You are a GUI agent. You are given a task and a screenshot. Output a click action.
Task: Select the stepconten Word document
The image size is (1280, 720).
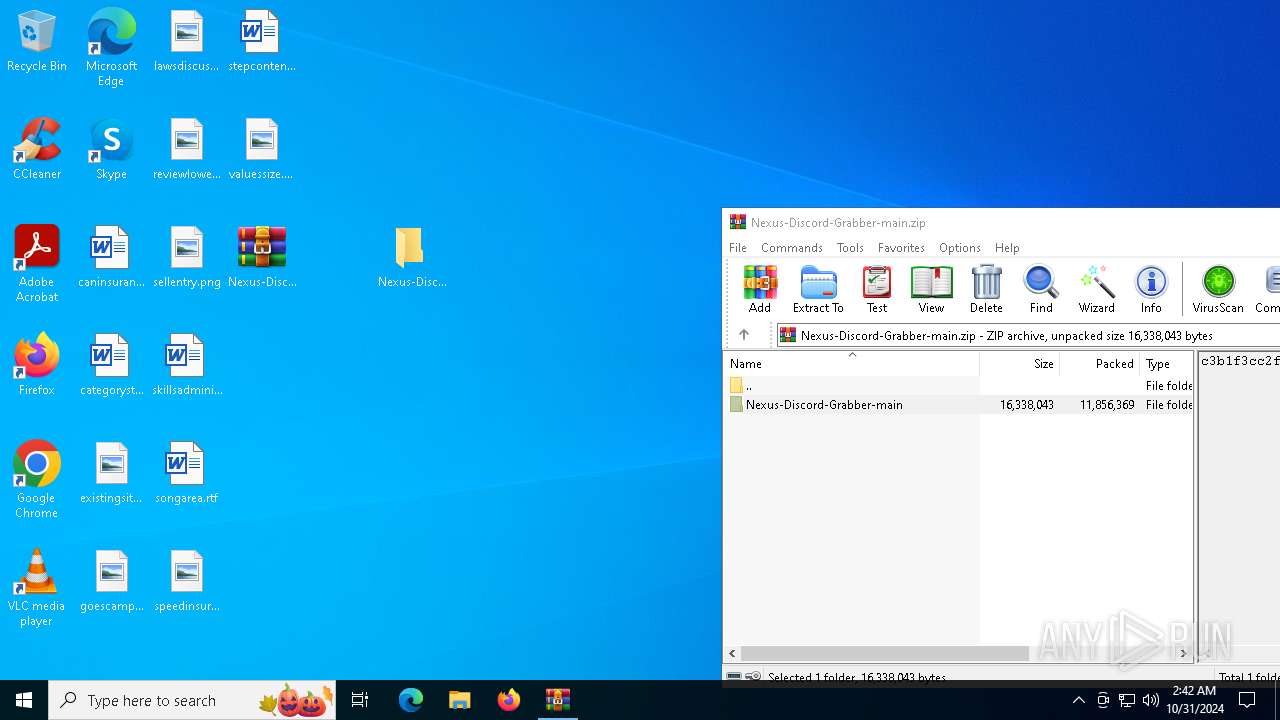[x=261, y=40]
